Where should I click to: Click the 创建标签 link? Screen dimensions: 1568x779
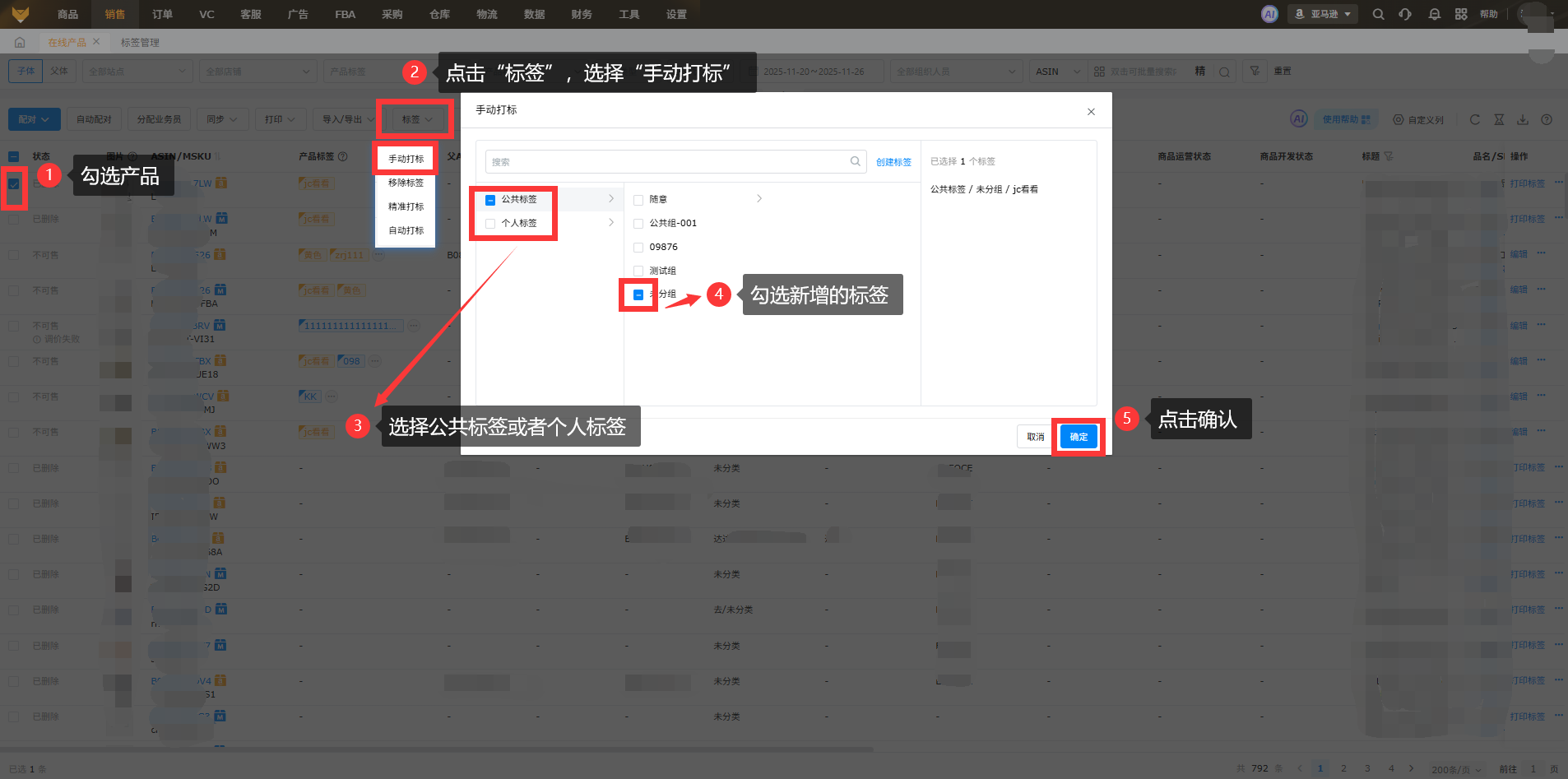click(x=893, y=162)
